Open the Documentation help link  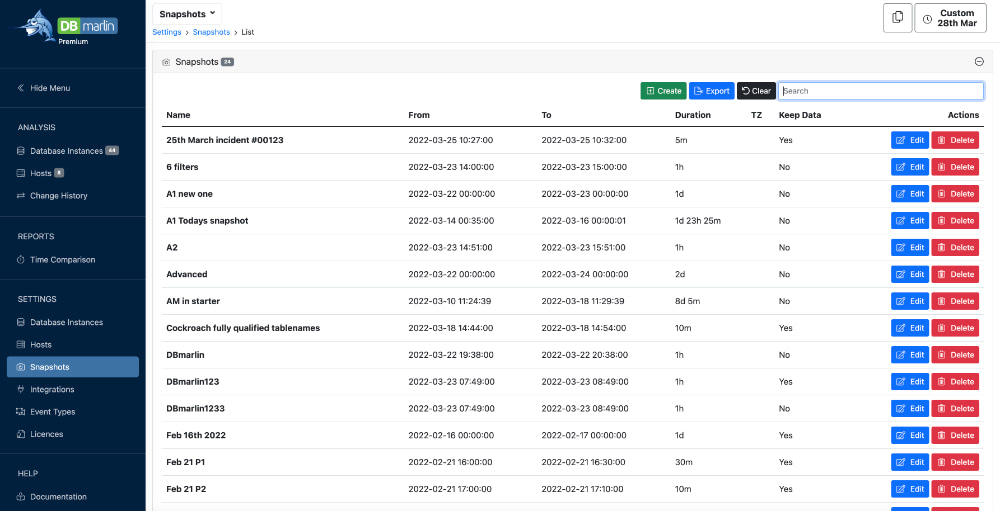(58, 497)
